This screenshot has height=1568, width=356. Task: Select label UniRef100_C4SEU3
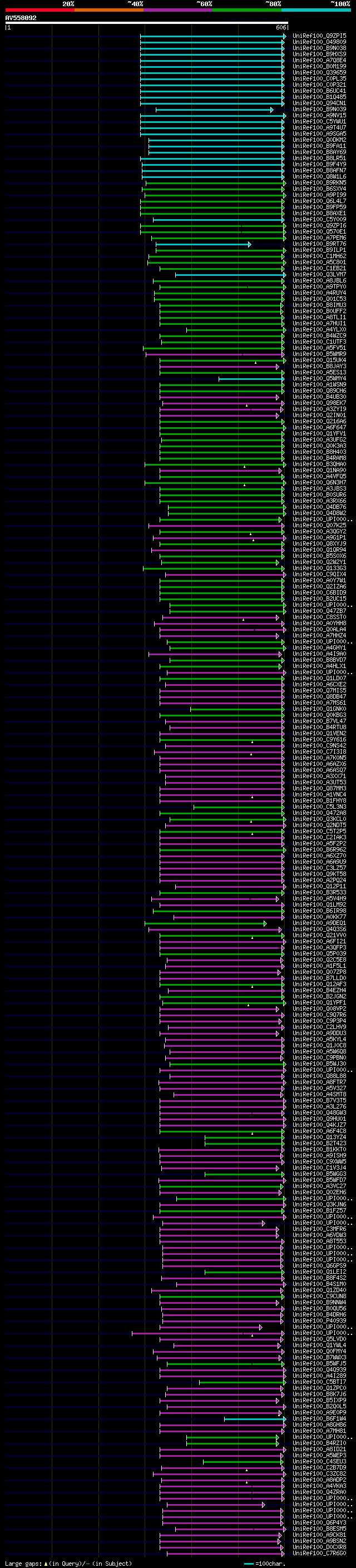319,1461
